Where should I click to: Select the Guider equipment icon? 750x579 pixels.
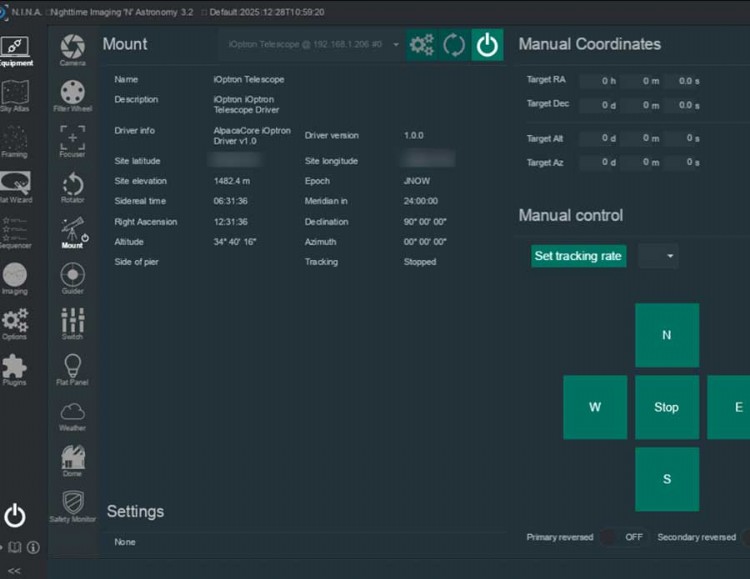point(73,278)
